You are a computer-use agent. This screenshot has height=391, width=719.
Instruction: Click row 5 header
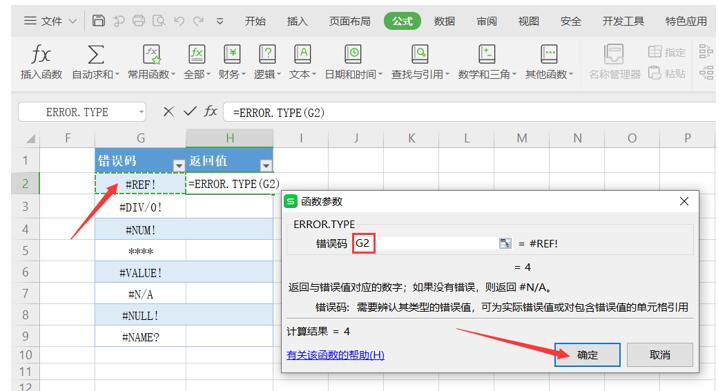(x=25, y=251)
